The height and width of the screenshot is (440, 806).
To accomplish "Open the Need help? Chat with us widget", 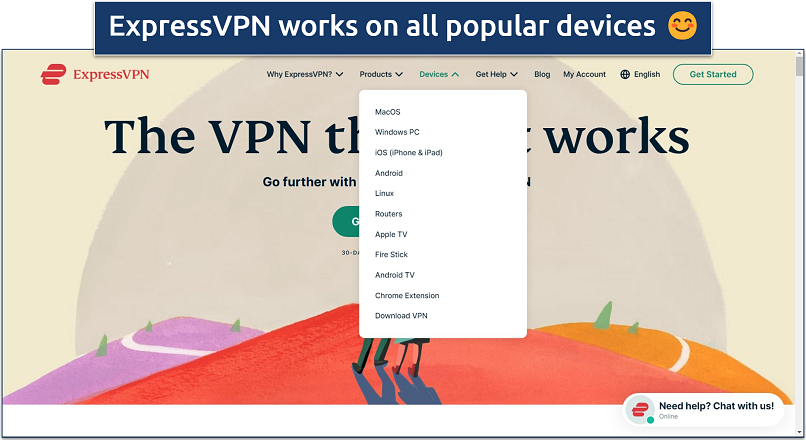I will point(704,410).
